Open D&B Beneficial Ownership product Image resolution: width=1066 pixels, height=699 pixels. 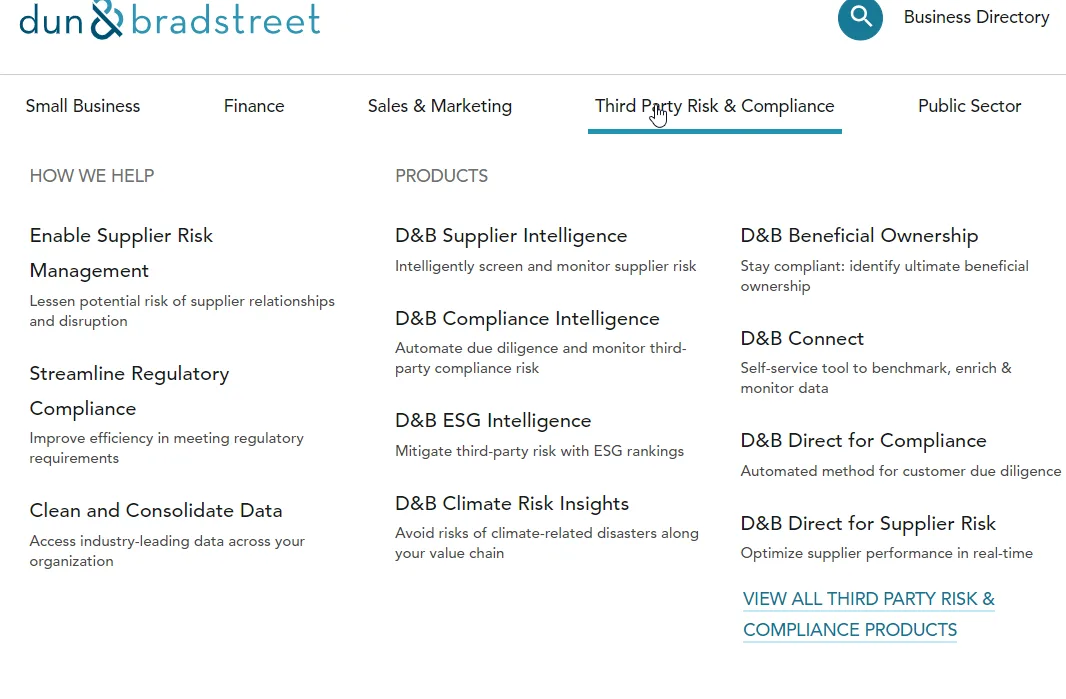(859, 236)
